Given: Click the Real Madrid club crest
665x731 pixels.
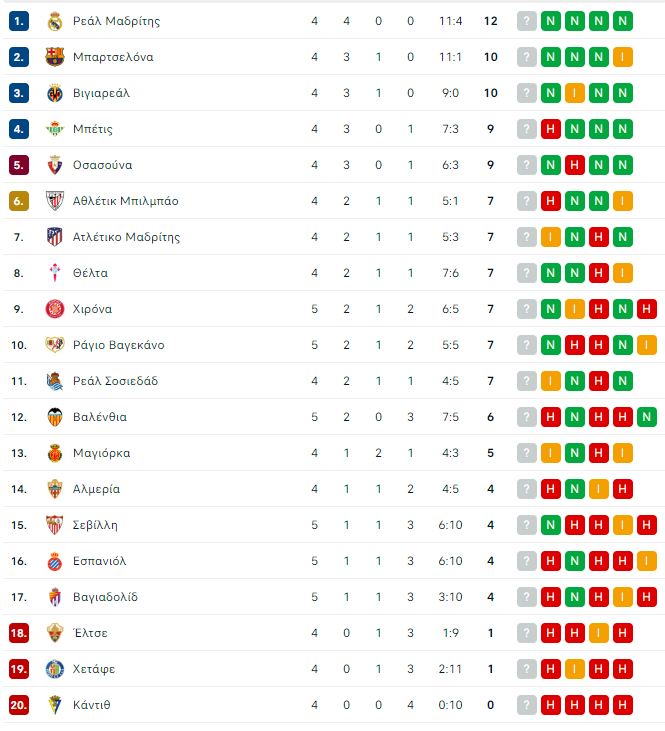Looking at the screenshot, I should coord(55,21).
